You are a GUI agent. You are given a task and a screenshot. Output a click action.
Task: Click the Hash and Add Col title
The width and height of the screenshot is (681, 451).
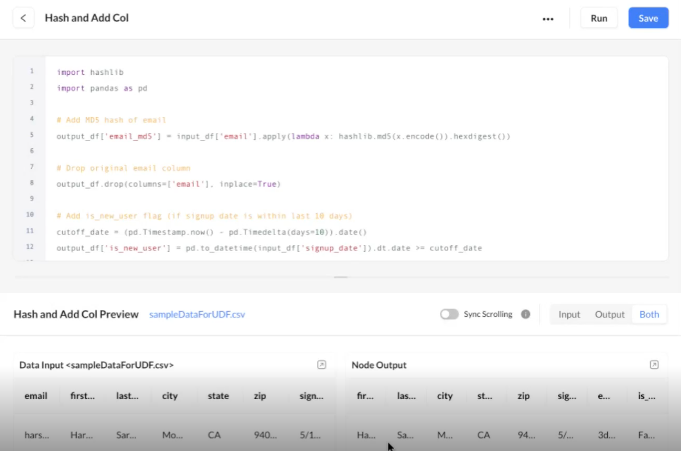click(x=87, y=18)
